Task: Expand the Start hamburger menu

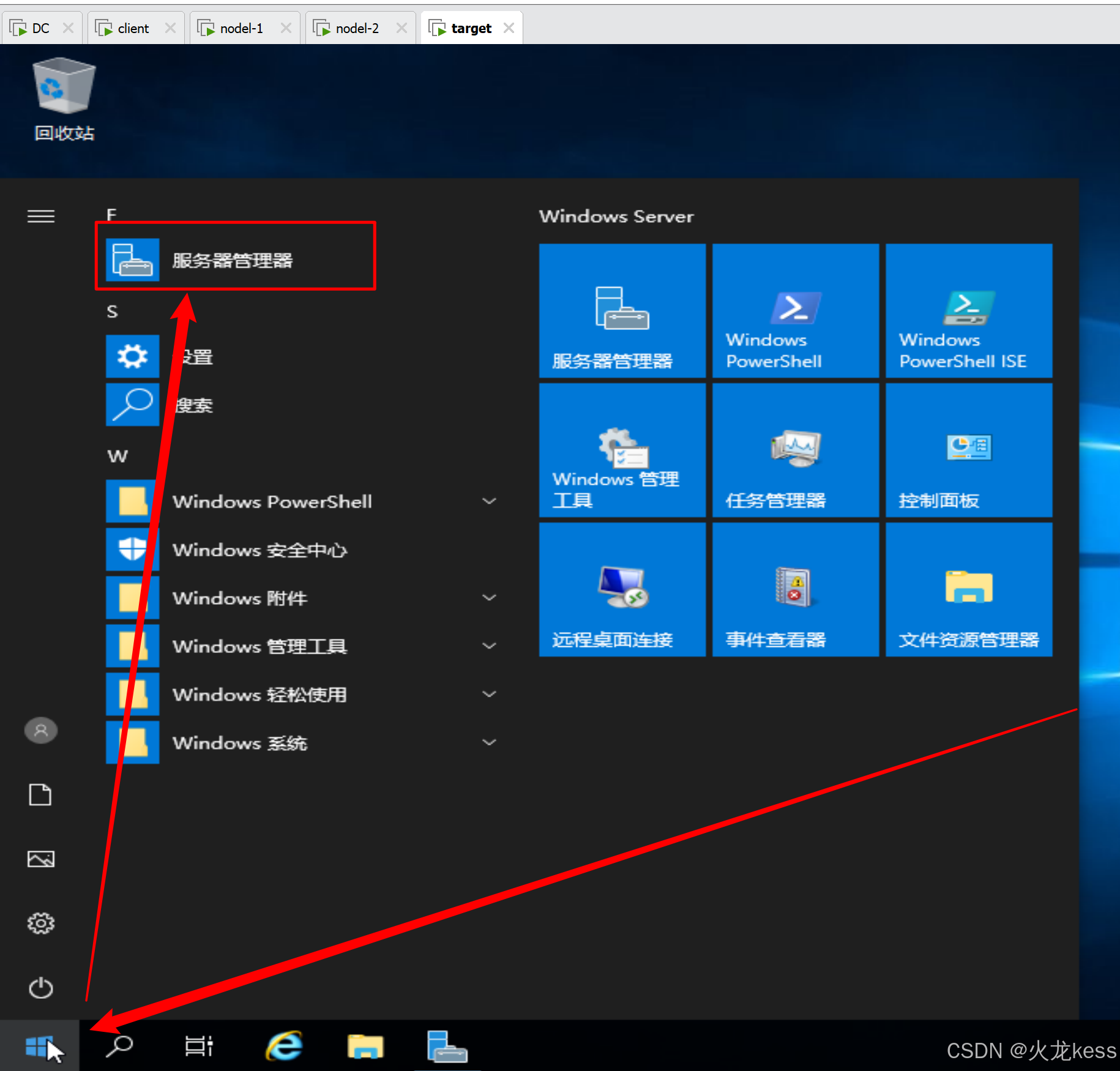Action: coord(41,216)
